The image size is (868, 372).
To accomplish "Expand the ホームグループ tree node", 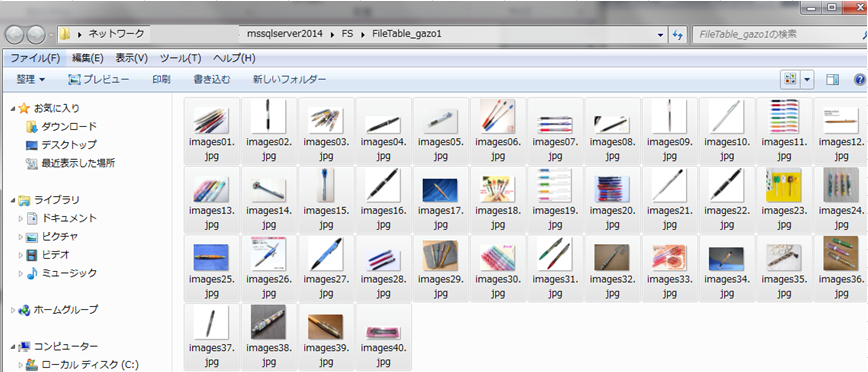I will pyautogui.click(x=13, y=310).
